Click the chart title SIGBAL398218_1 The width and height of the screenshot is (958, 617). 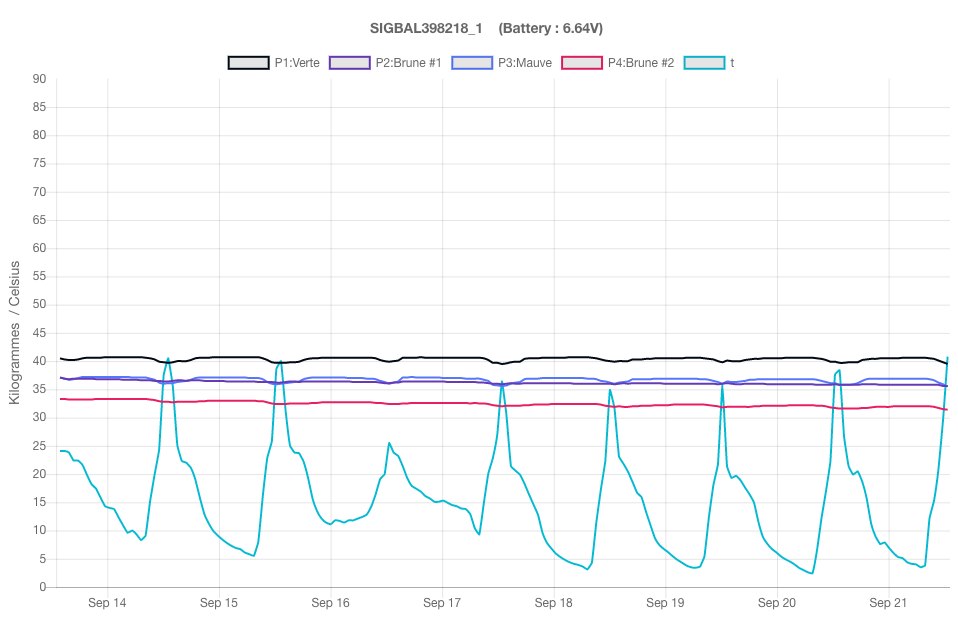[426, 28]
